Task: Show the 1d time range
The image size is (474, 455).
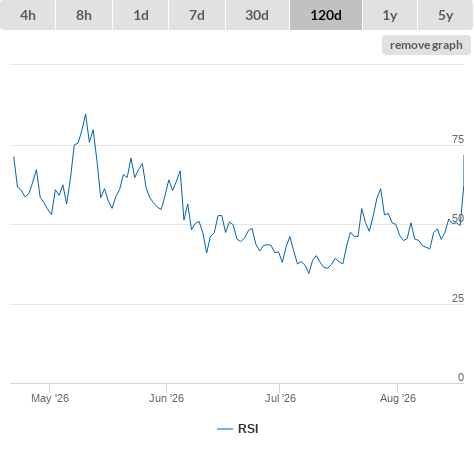Action: [x=141, y=15]
